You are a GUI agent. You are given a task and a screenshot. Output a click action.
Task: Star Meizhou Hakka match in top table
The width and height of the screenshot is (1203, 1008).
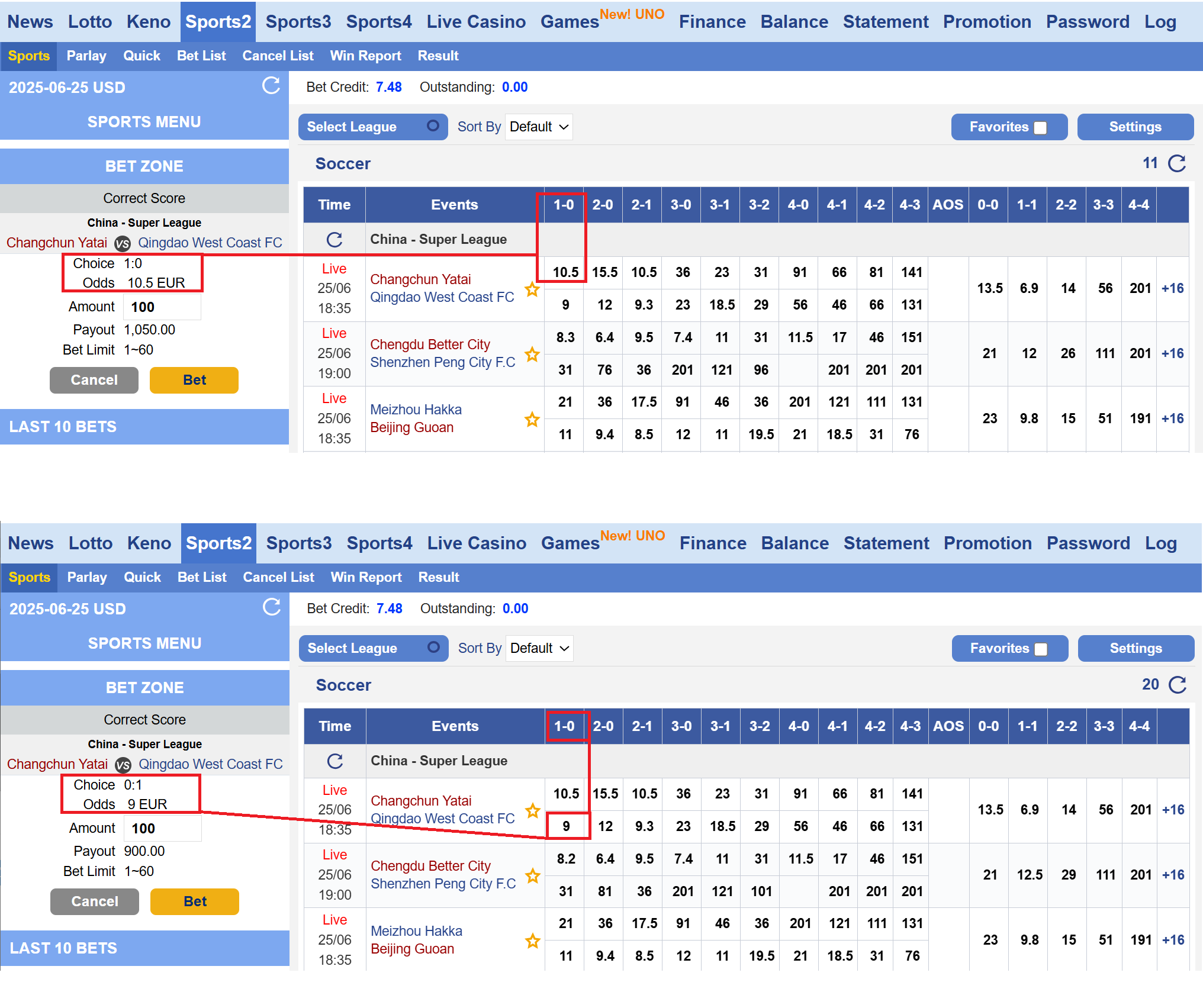[x=532, y=419]
